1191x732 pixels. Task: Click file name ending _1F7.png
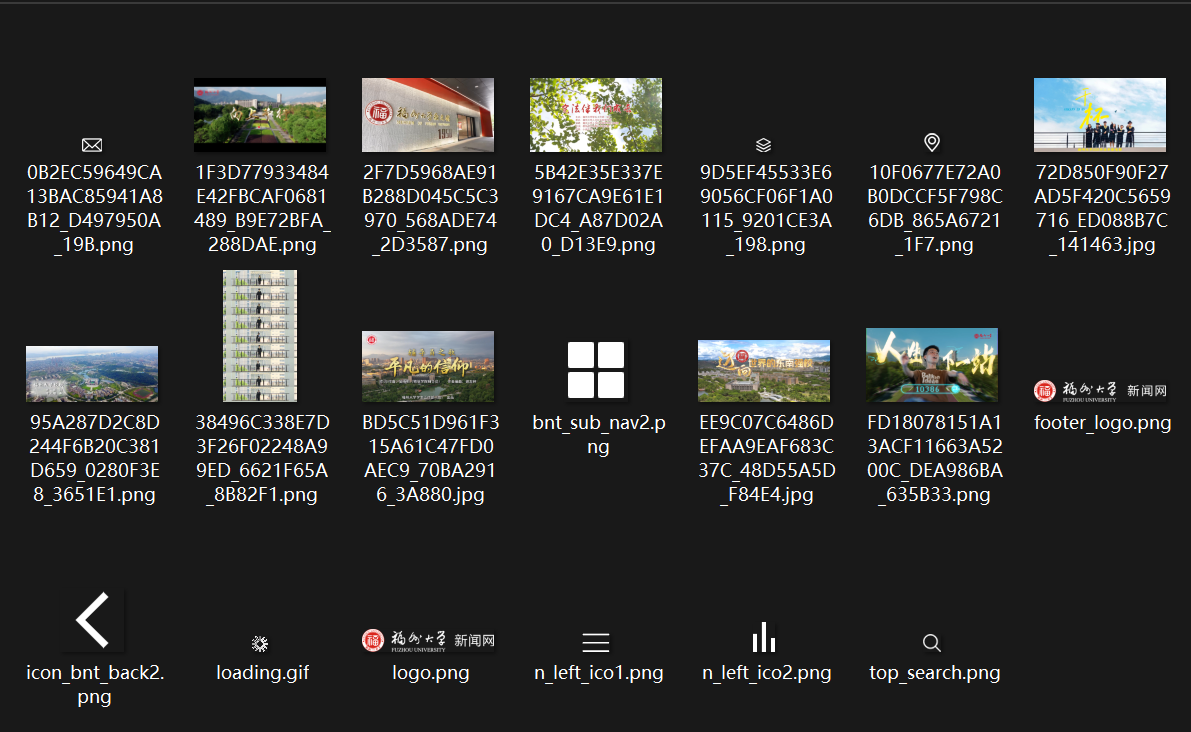point(934,208)
